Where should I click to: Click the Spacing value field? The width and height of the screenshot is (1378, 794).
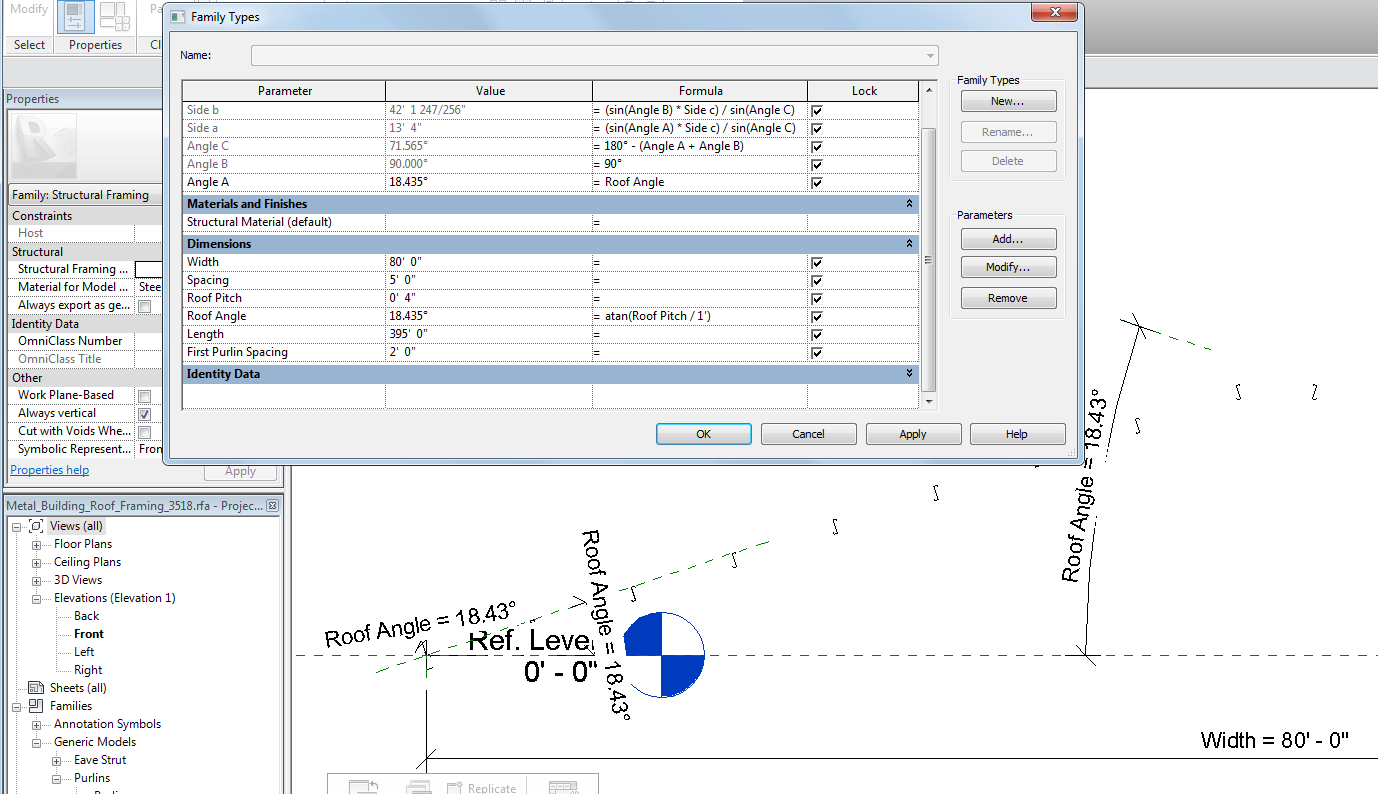pyautogui.click(x=489, y=281)
